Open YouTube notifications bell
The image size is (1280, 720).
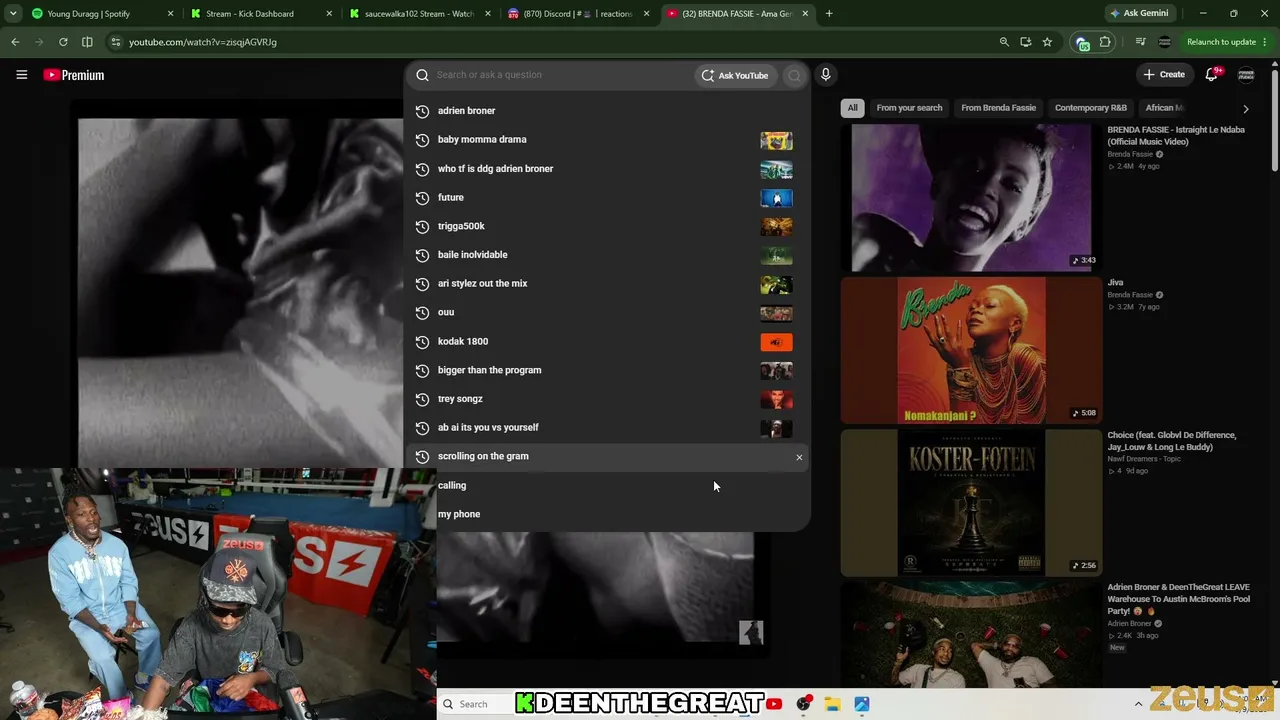[x=1212, y=75]
